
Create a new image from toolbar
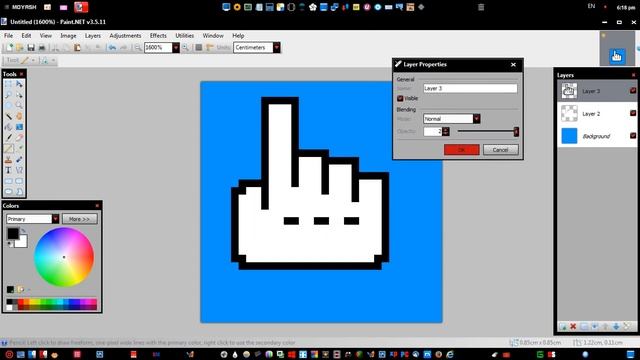[9, 47]
